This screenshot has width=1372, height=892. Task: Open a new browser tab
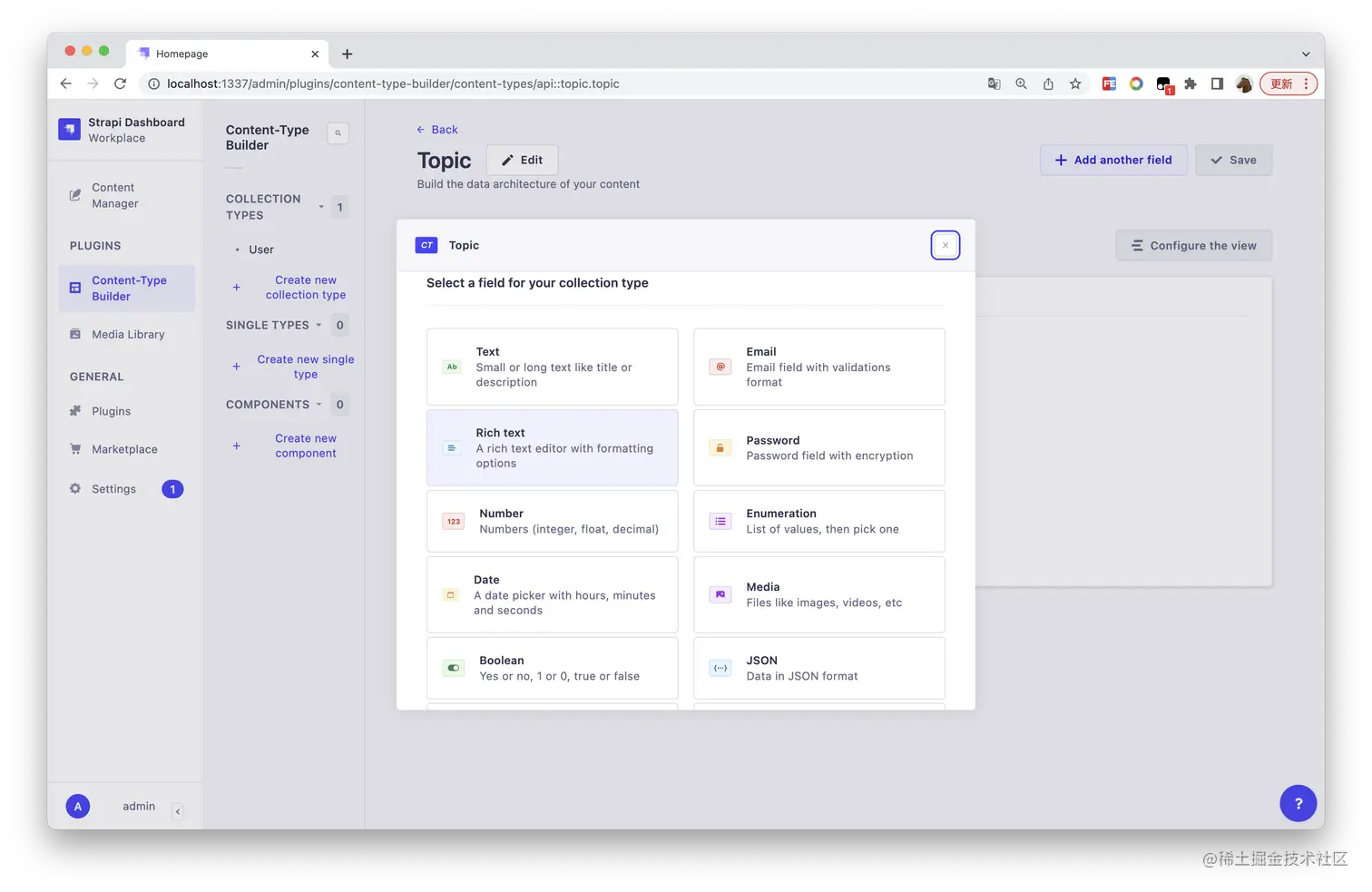tap(347, 54)
